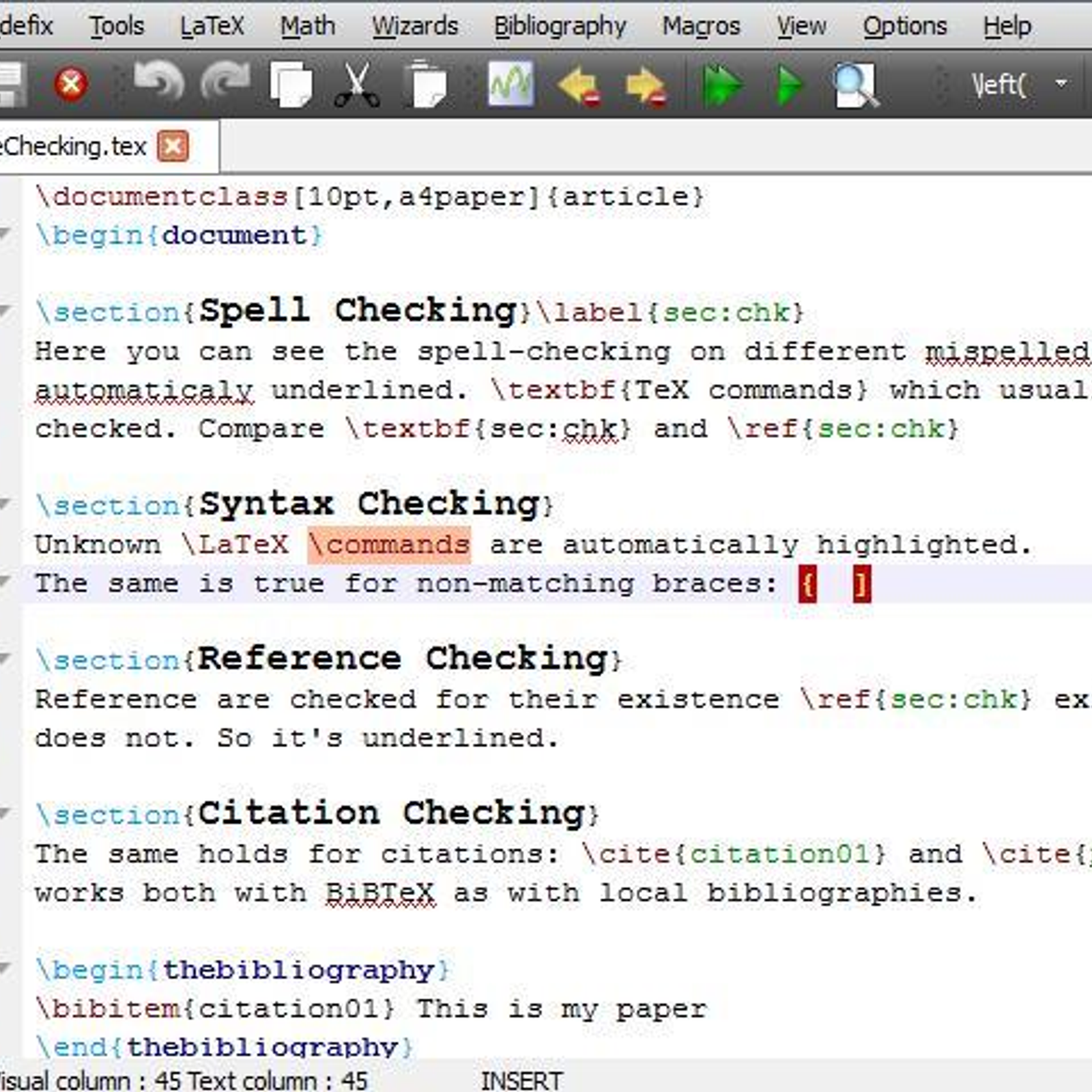Click the INSERT mode status indicator

[521, 1081]
